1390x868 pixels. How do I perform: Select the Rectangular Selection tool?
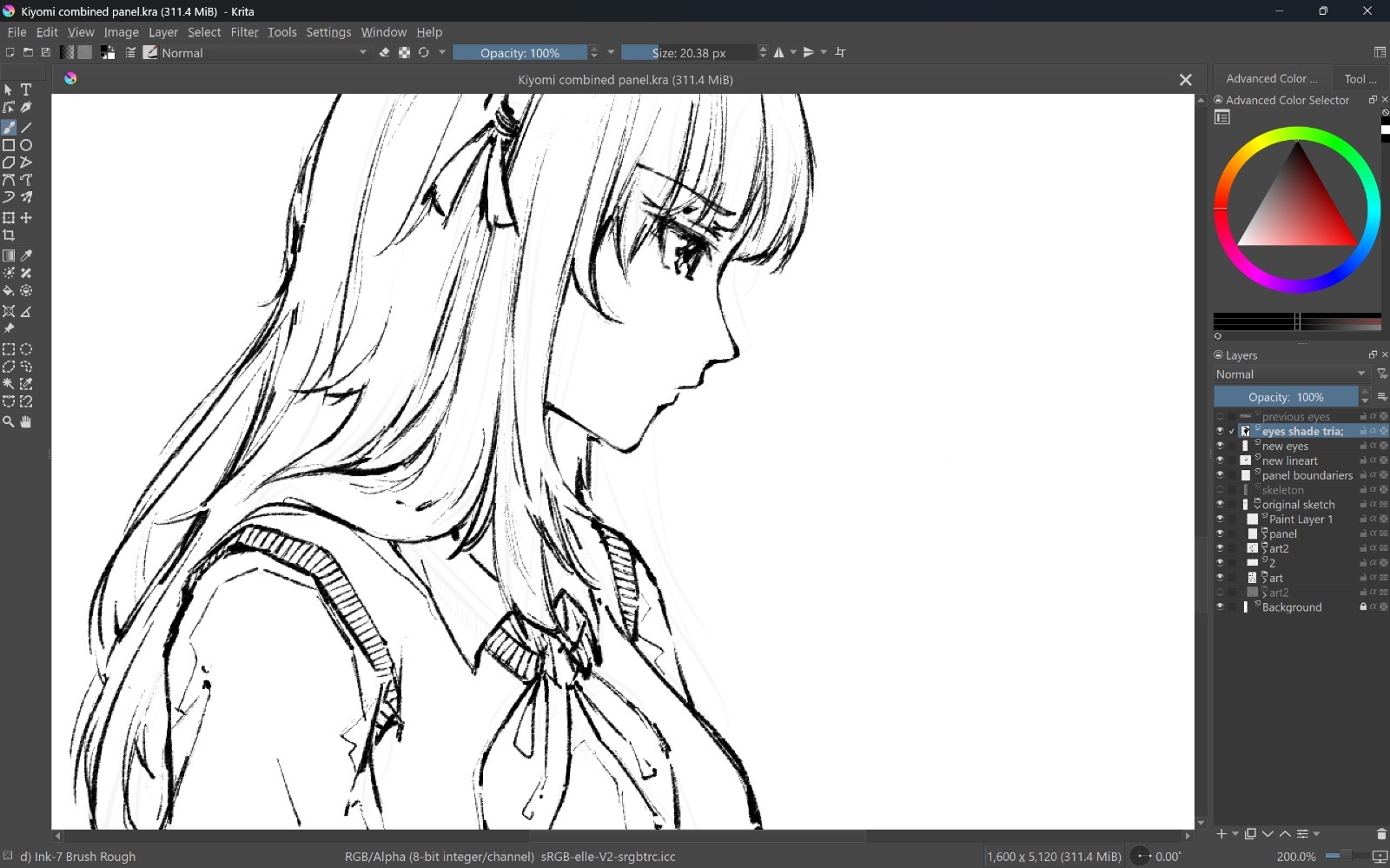coord(9,349)
